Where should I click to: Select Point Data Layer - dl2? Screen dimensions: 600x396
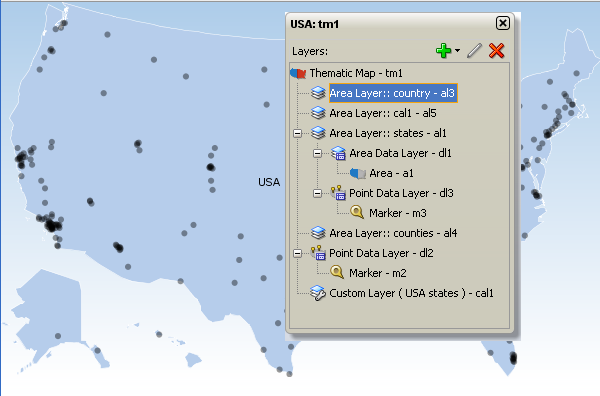tap(381, 253)
